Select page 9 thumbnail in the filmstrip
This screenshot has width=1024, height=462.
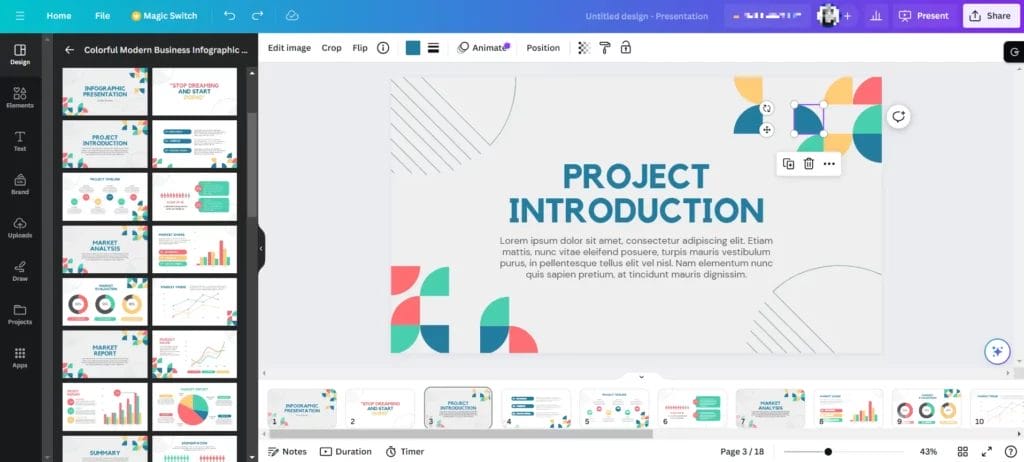pyautogui.click(x=926, y=408)
